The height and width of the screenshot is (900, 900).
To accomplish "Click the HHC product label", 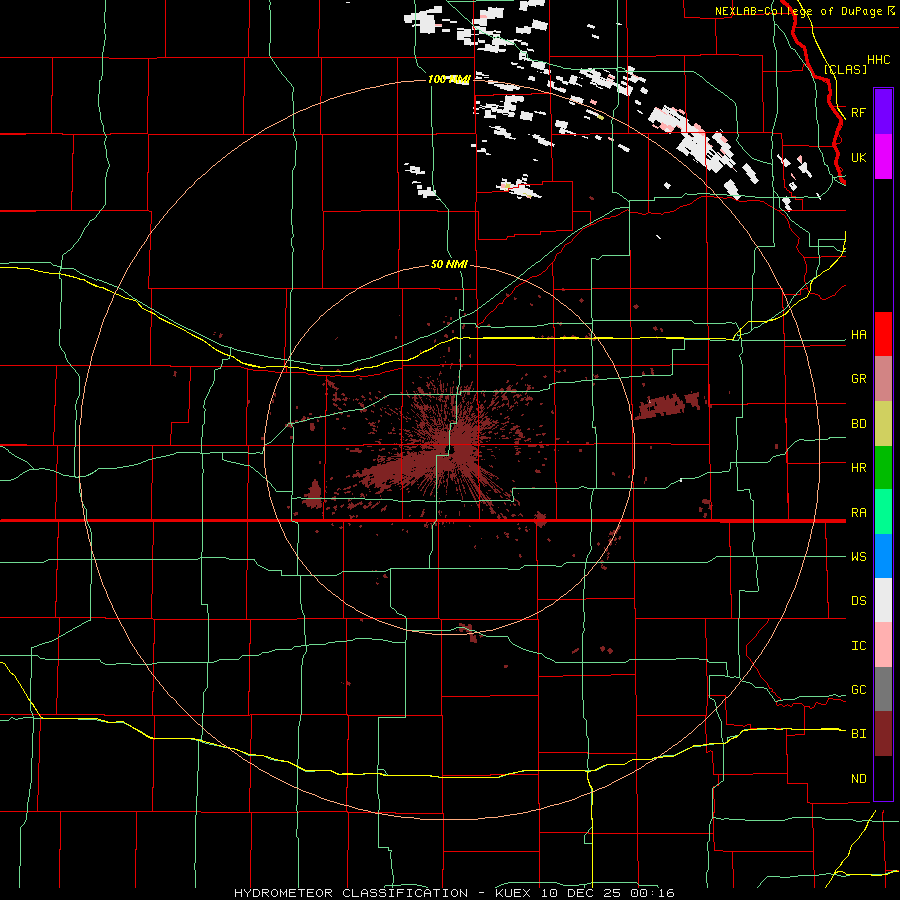I will point(878,60).
